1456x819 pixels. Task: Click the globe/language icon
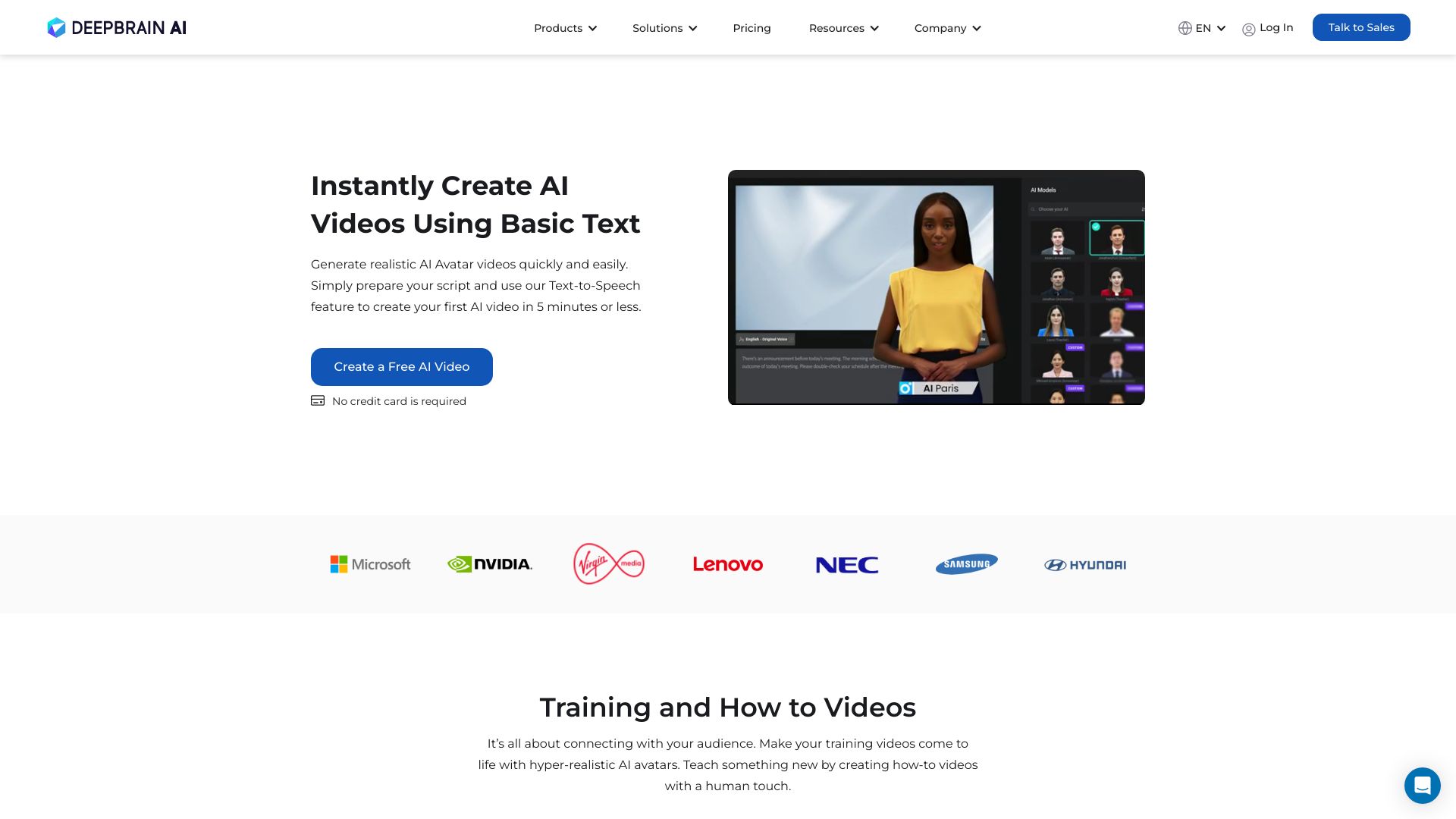[x=1185, y=27]
